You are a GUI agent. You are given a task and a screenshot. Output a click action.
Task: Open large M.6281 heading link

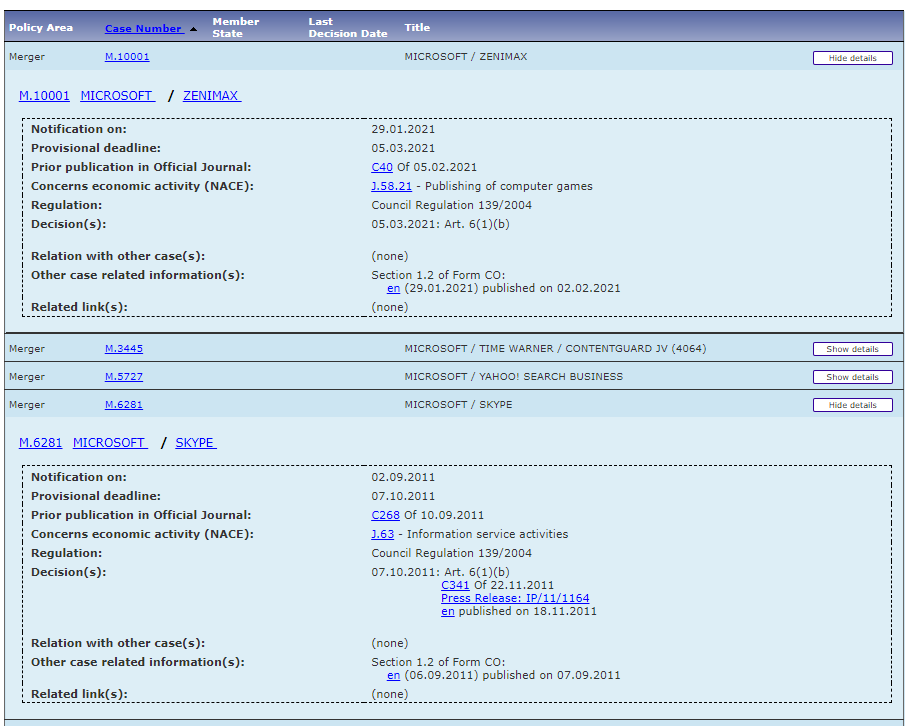tap(41, 443)
